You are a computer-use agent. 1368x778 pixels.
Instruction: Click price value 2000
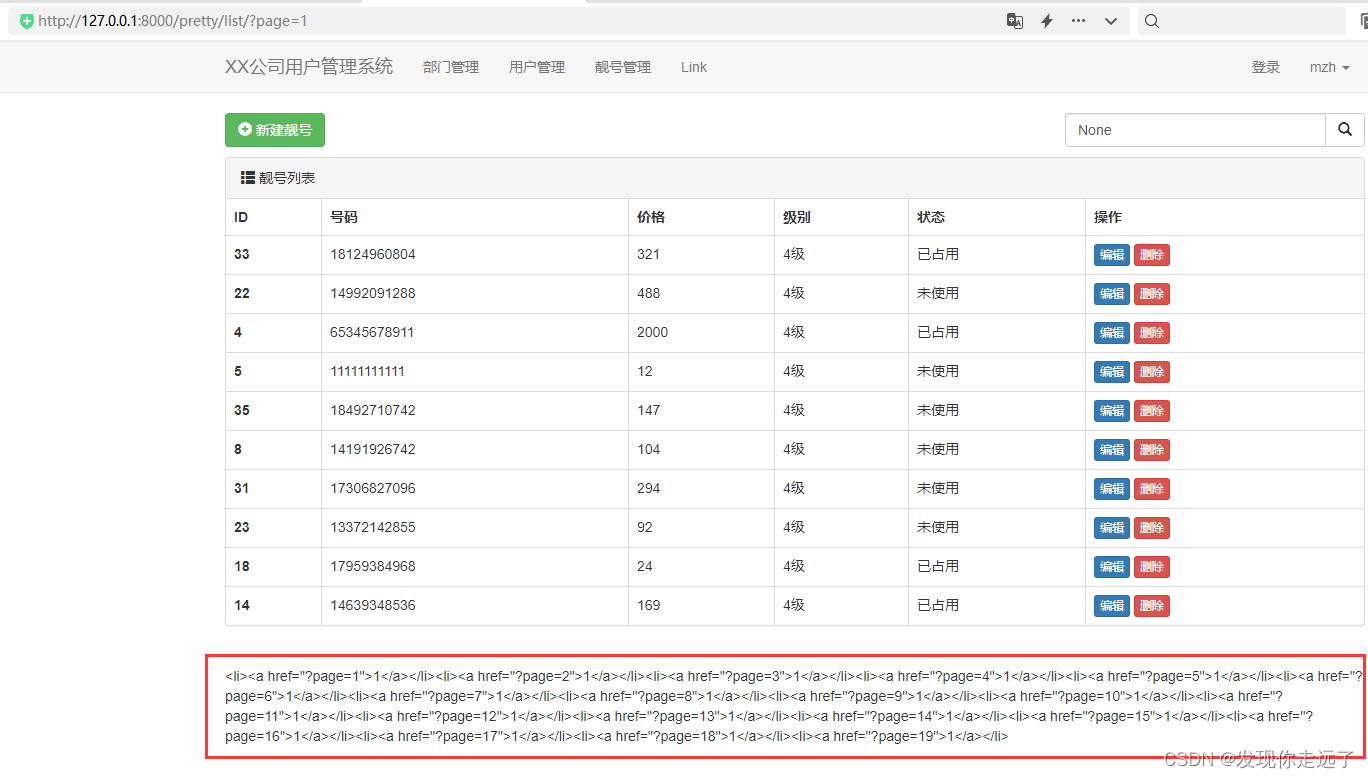(652, 332)
